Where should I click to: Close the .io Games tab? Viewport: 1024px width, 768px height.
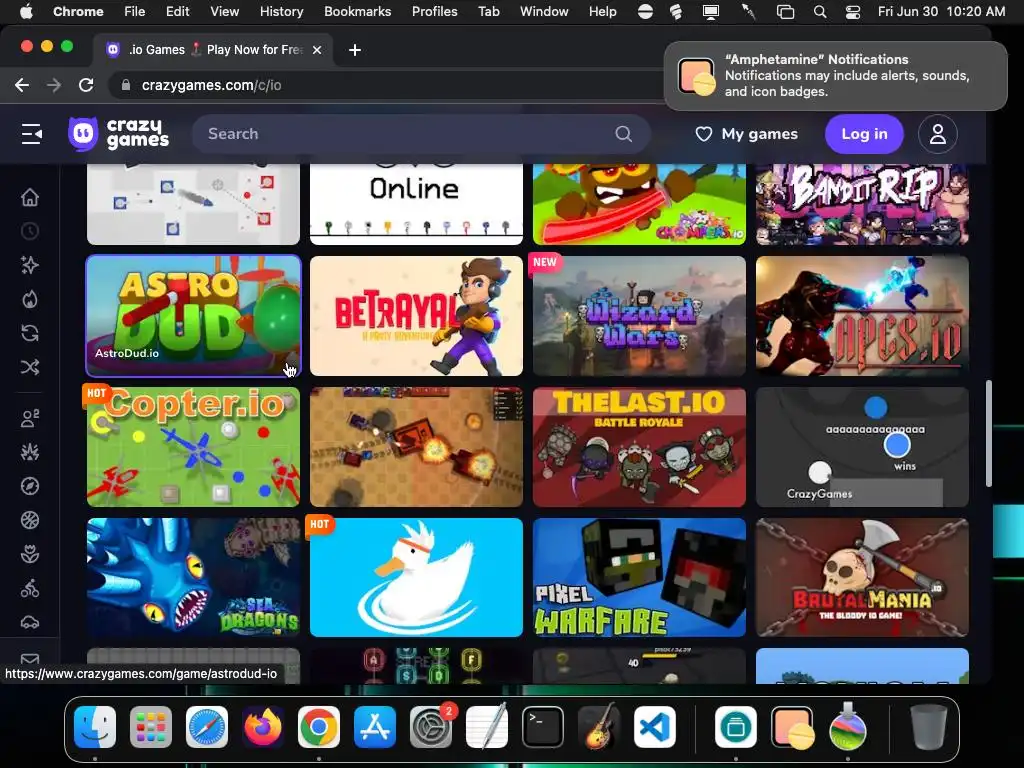click(x=317, y=50)
